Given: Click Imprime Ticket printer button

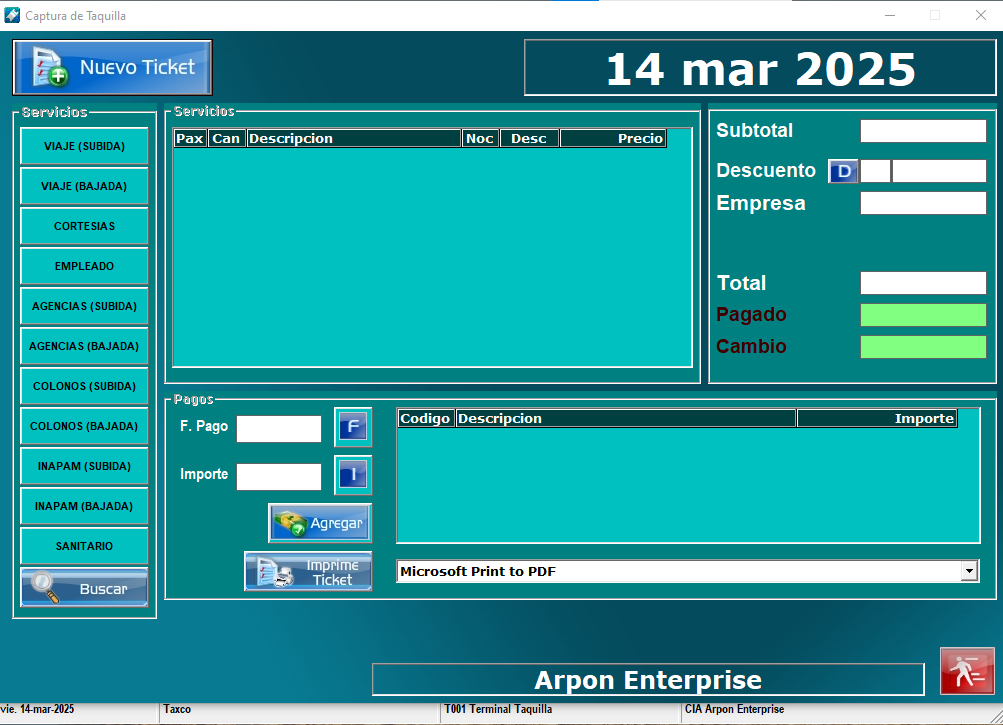Looking at the screenshot, I should coord(308,571).
